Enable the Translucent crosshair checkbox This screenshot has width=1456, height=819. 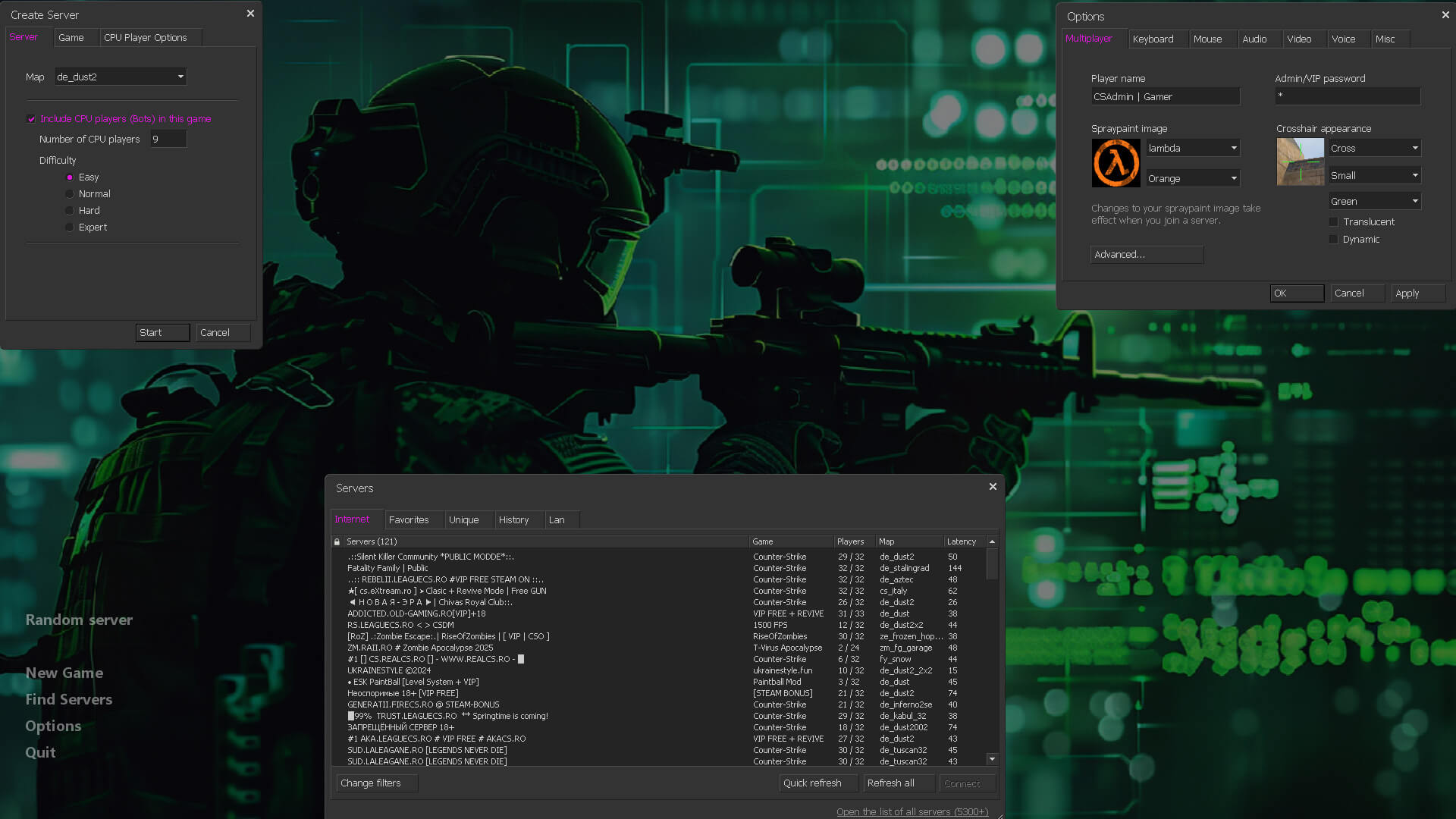[x=1334, y=222]
